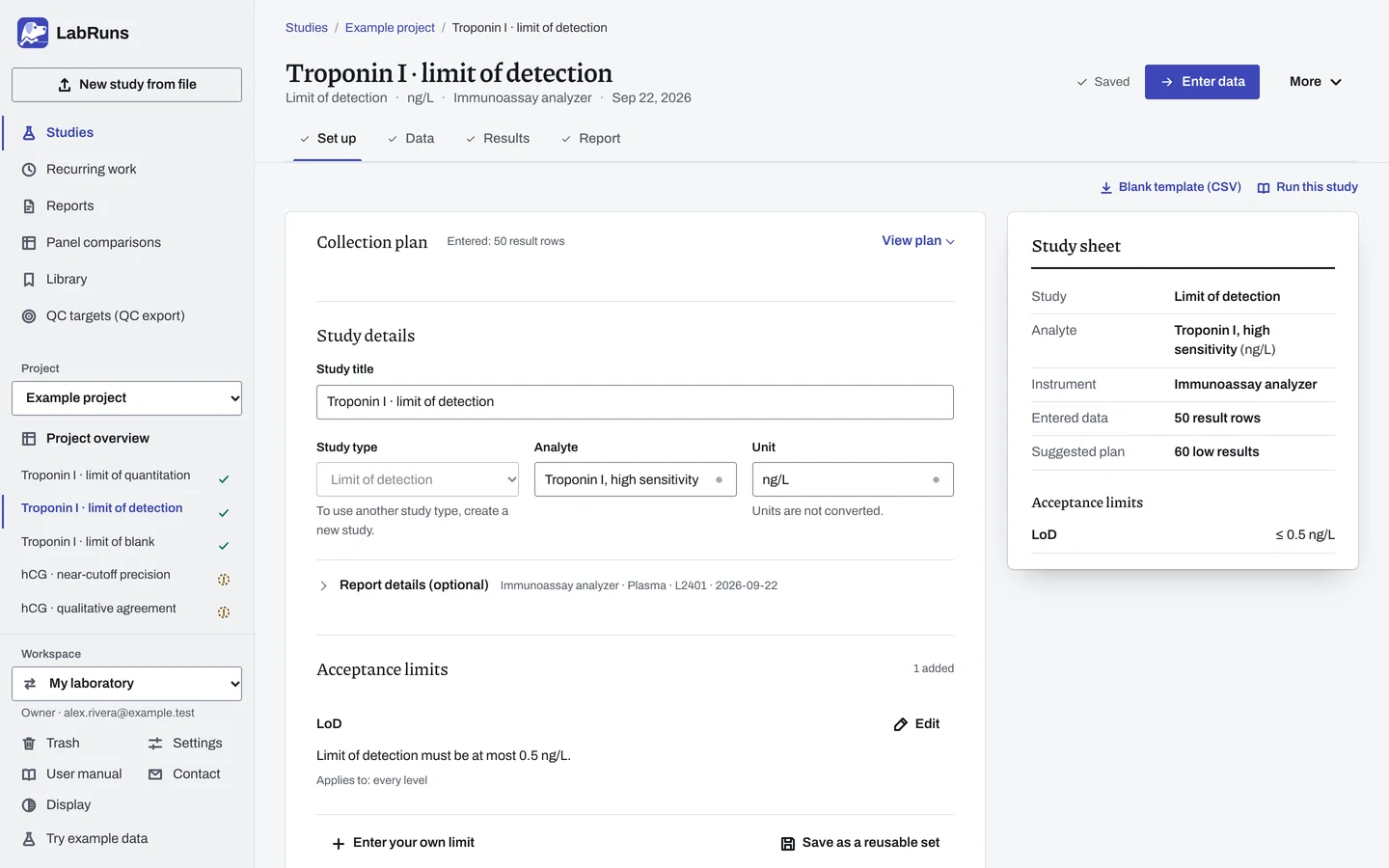The image size is (1389, 868).
Task: Open the Unit combo box
Action: click(x=853, y=479)
